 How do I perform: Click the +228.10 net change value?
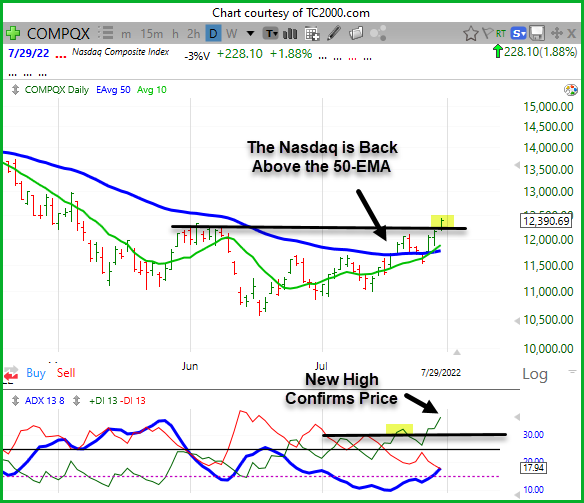(x=240, y=54)
